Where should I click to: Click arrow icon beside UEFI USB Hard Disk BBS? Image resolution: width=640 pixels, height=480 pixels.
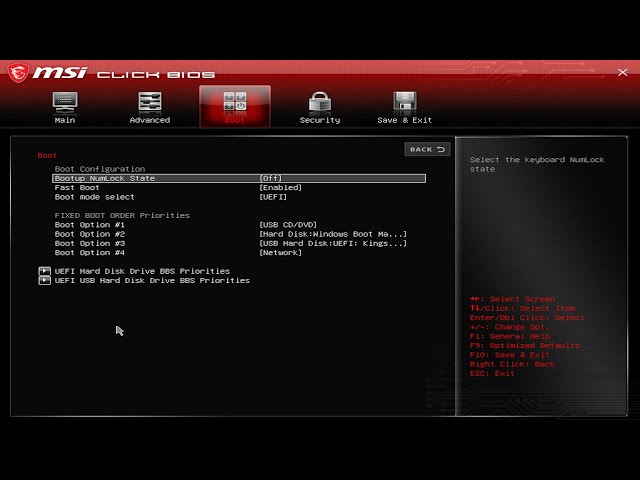[44, 280]
